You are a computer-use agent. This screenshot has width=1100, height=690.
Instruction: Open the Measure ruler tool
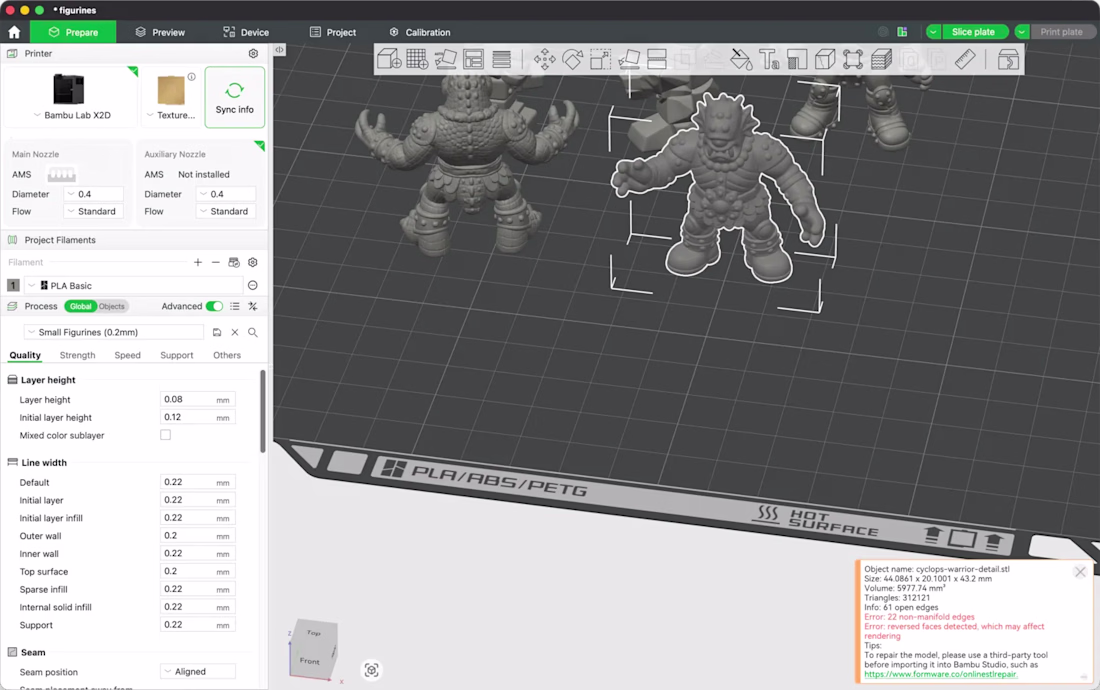point(965,60)
